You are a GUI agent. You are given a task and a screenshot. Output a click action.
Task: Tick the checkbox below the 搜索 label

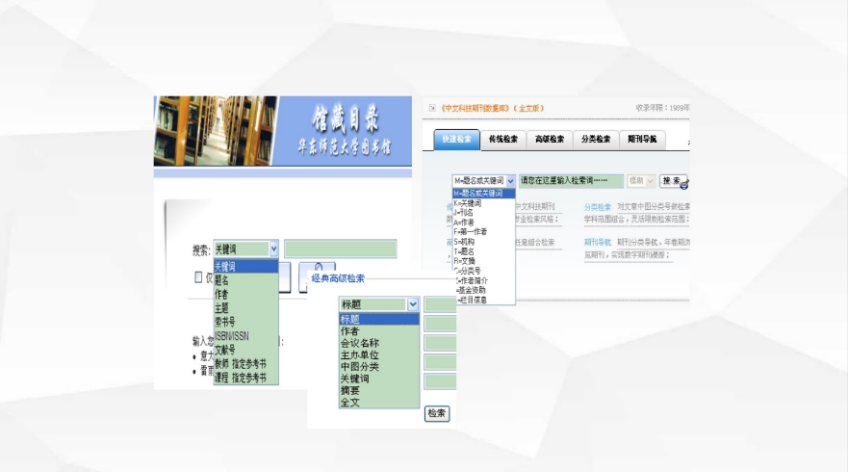pyautogui.click(x=198, y=277)
